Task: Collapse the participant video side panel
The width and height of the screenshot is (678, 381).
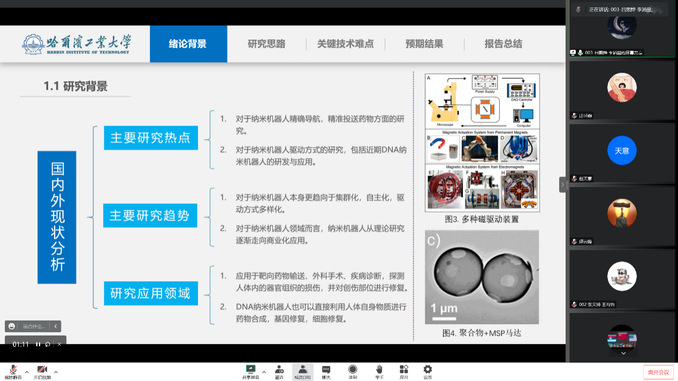Action: 563,185
